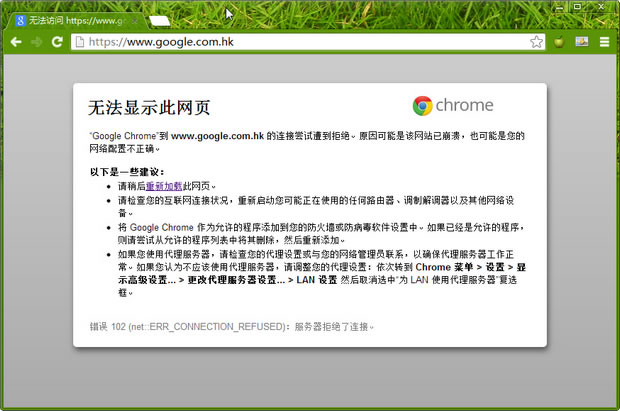Click the google favicon on the tab

coord(21,21)
